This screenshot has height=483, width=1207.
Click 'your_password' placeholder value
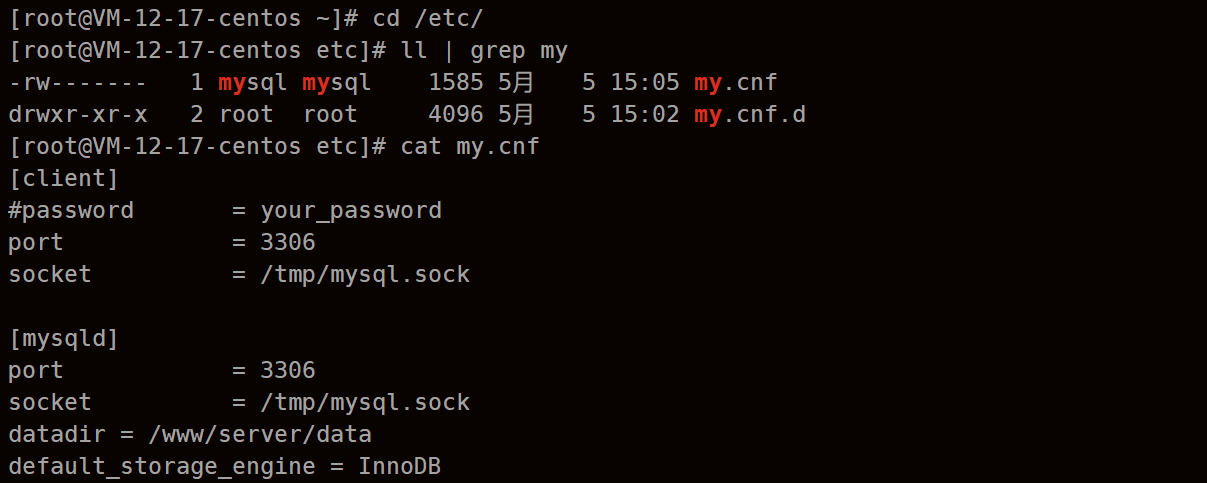[x=351, y=210]
